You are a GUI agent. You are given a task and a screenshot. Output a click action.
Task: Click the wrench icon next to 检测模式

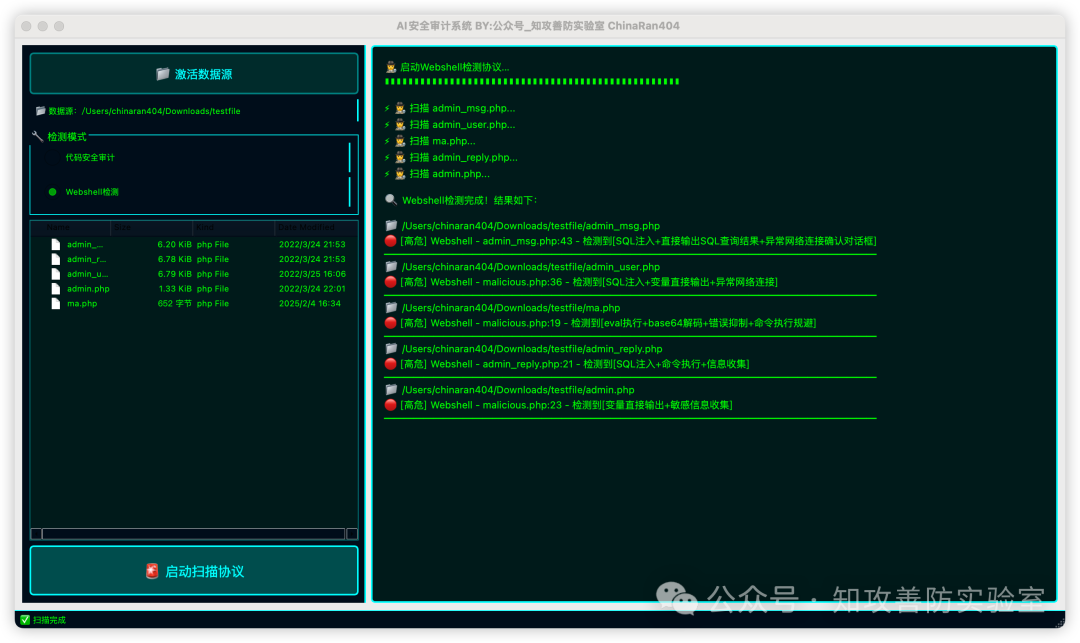click(37, 136)
